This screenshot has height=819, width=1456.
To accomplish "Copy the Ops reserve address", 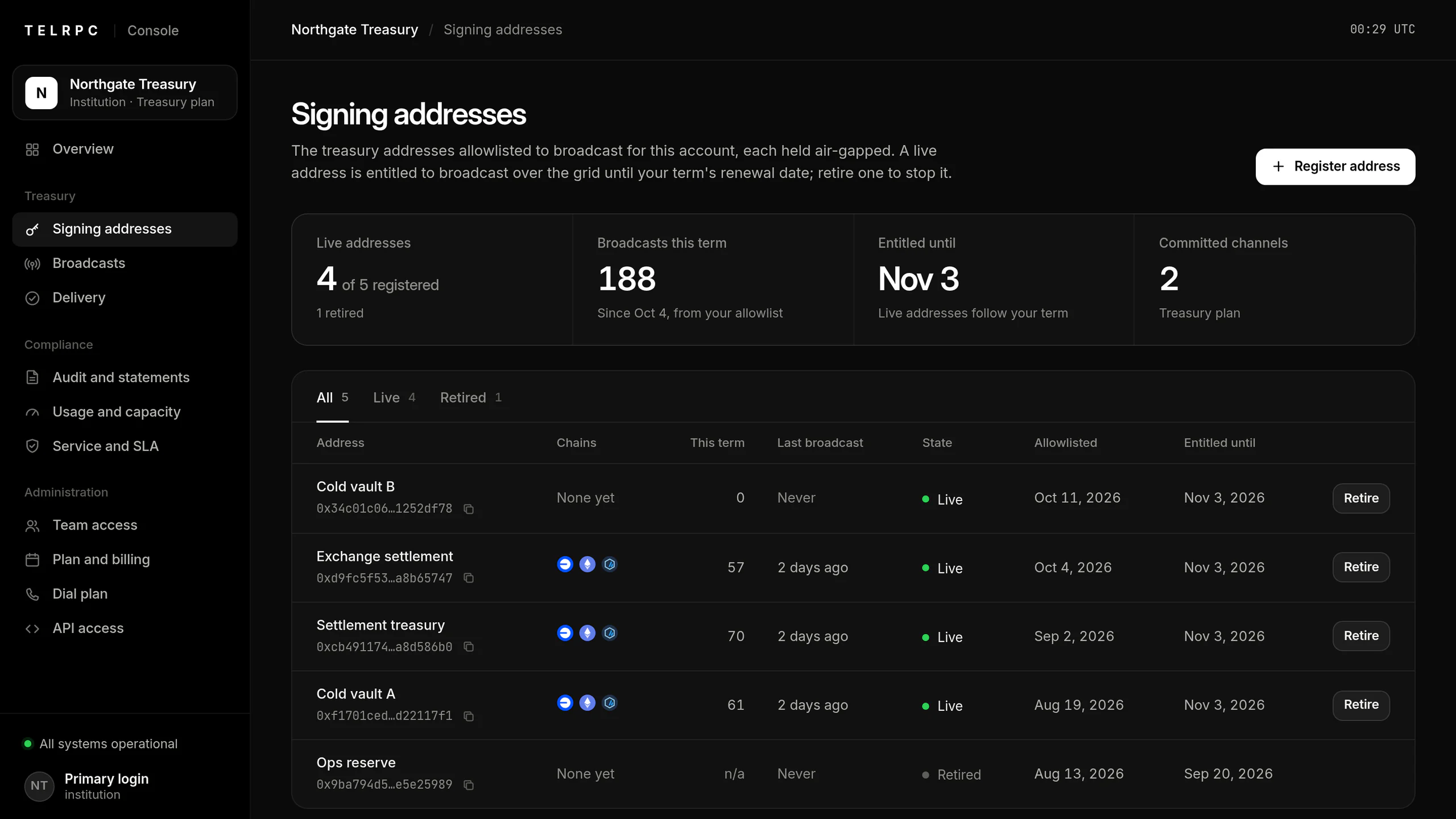I will pos(469,785).
